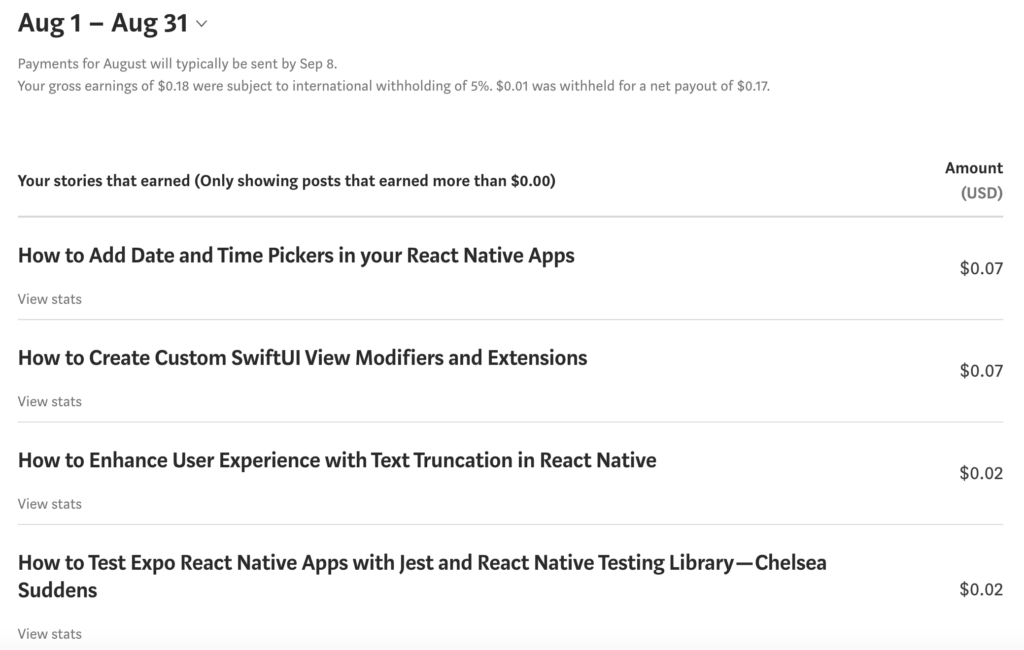Click the (USD) currency label
1024x650 pixels.
tap(982, 193)
